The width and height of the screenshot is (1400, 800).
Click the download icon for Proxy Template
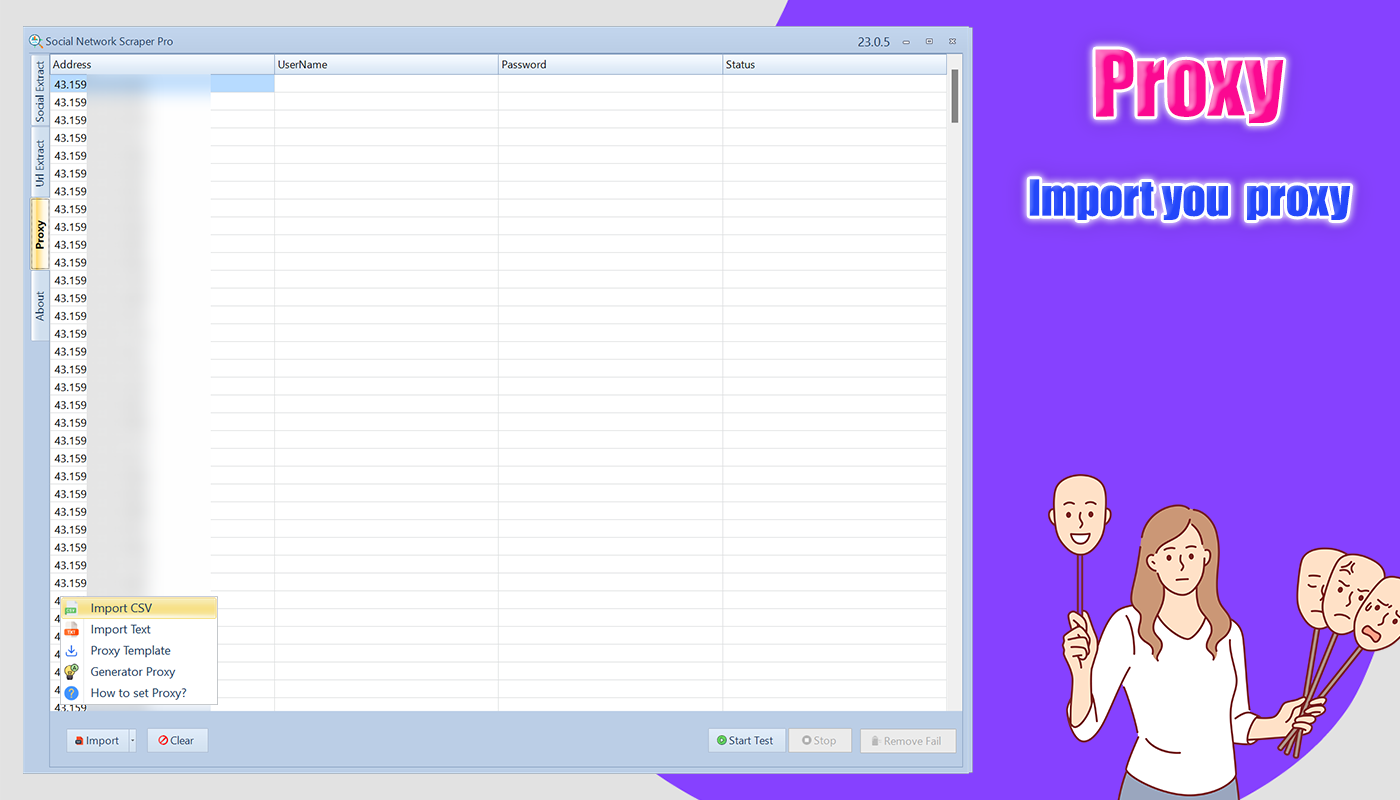71,650
